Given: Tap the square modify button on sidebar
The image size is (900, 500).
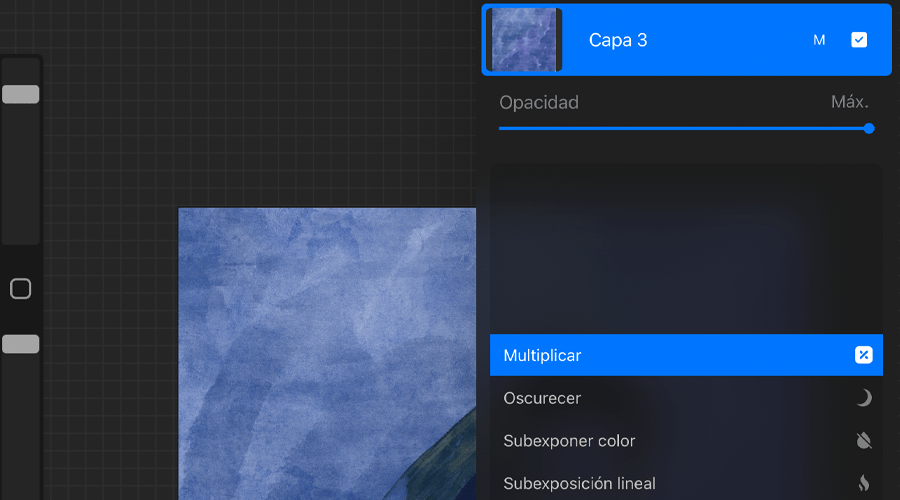Looking at the screenshot, I should [20, 289].
